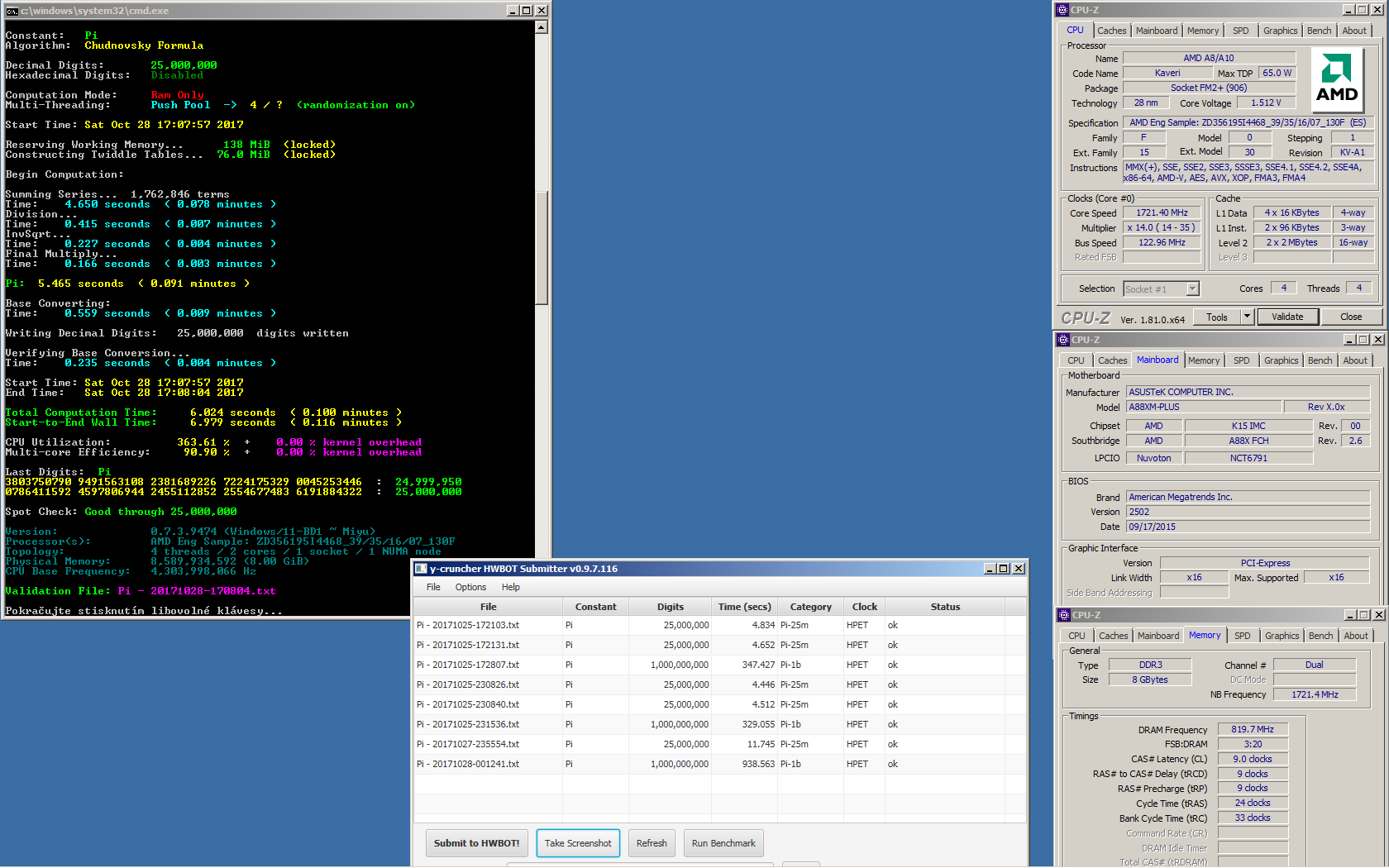This screenshot has height=868, width=1389.
Task: Select row Pi - 20171025-231536.txt
Action: [x=719, y=724]
